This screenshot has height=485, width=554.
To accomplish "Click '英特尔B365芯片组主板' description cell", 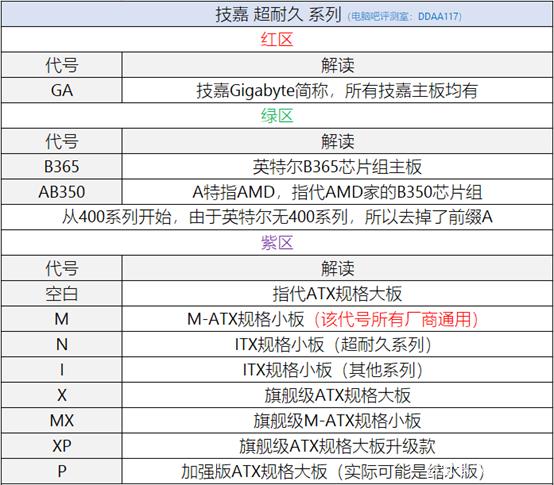I will click(337, 167).
